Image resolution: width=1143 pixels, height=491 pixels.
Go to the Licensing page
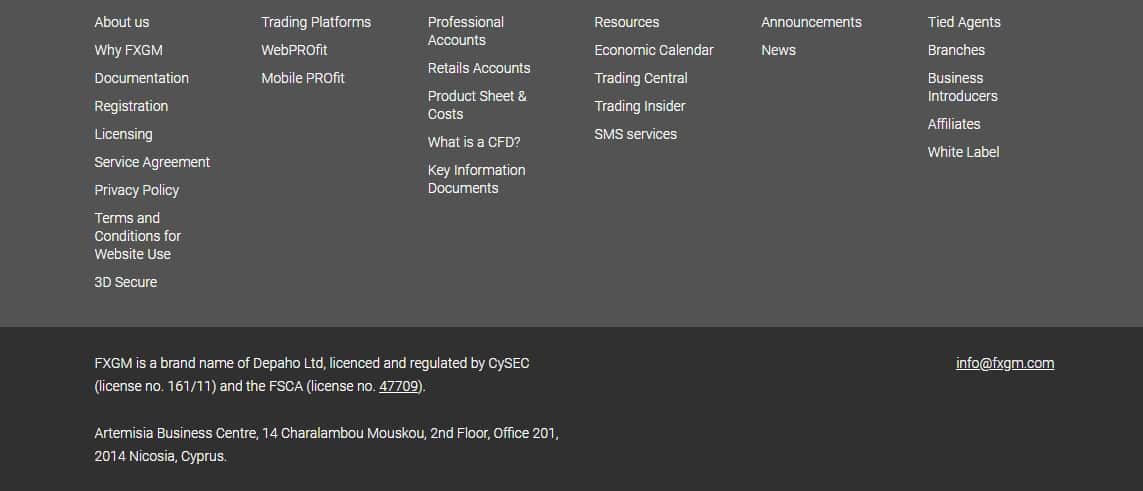click(123, 134)
